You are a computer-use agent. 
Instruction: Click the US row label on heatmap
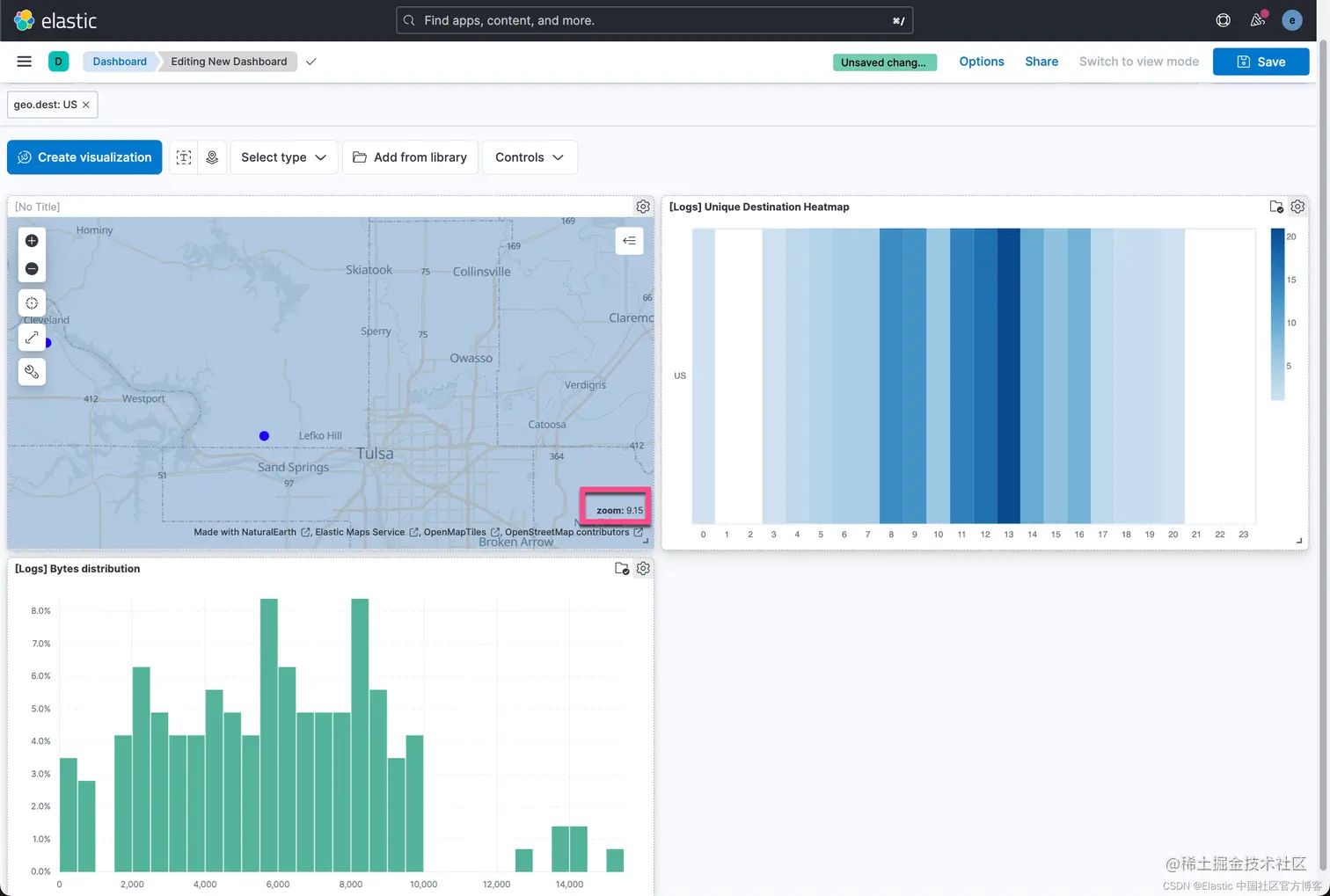click(x=680, y=375)
